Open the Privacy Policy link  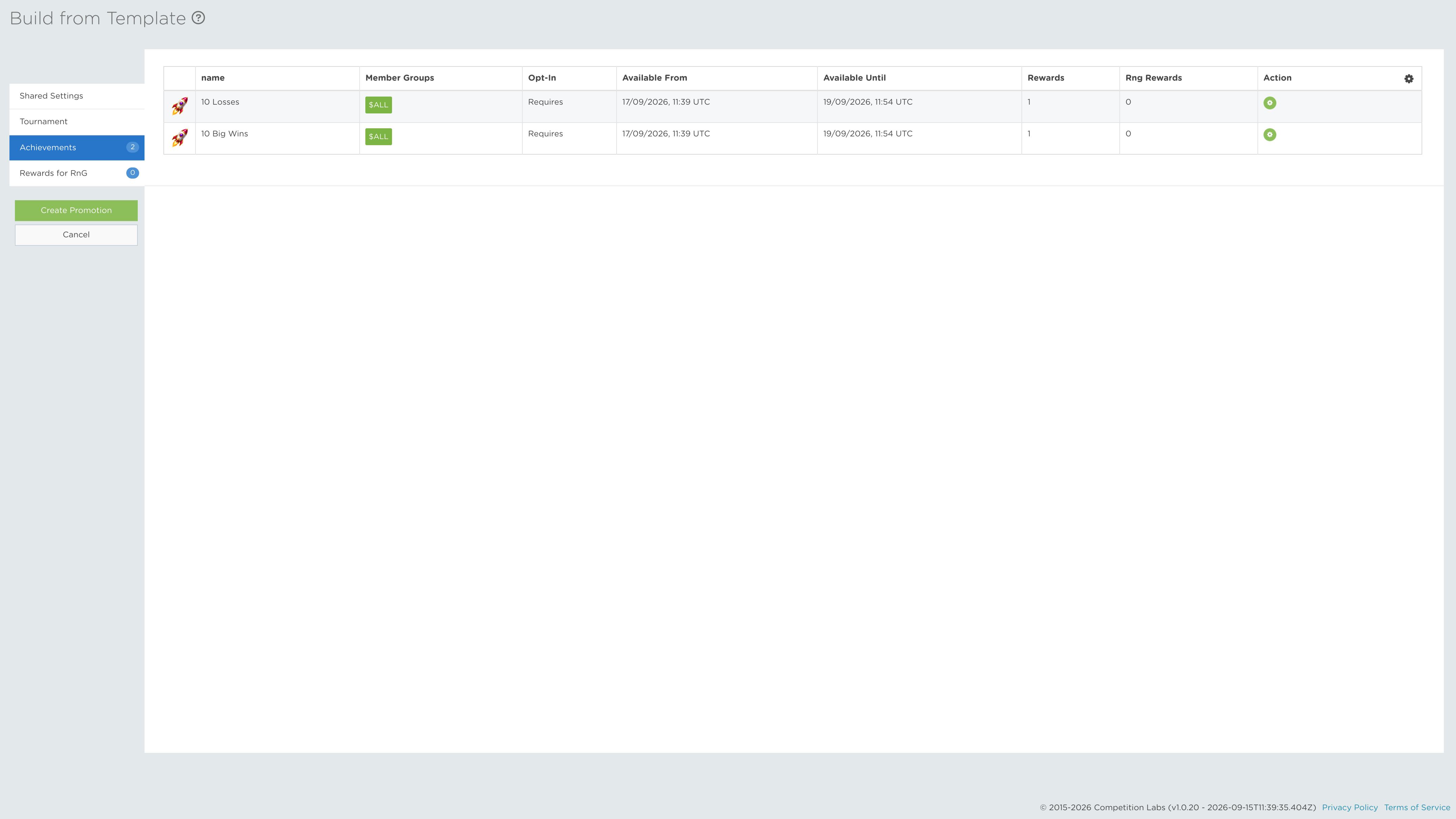coord(1350,807)
